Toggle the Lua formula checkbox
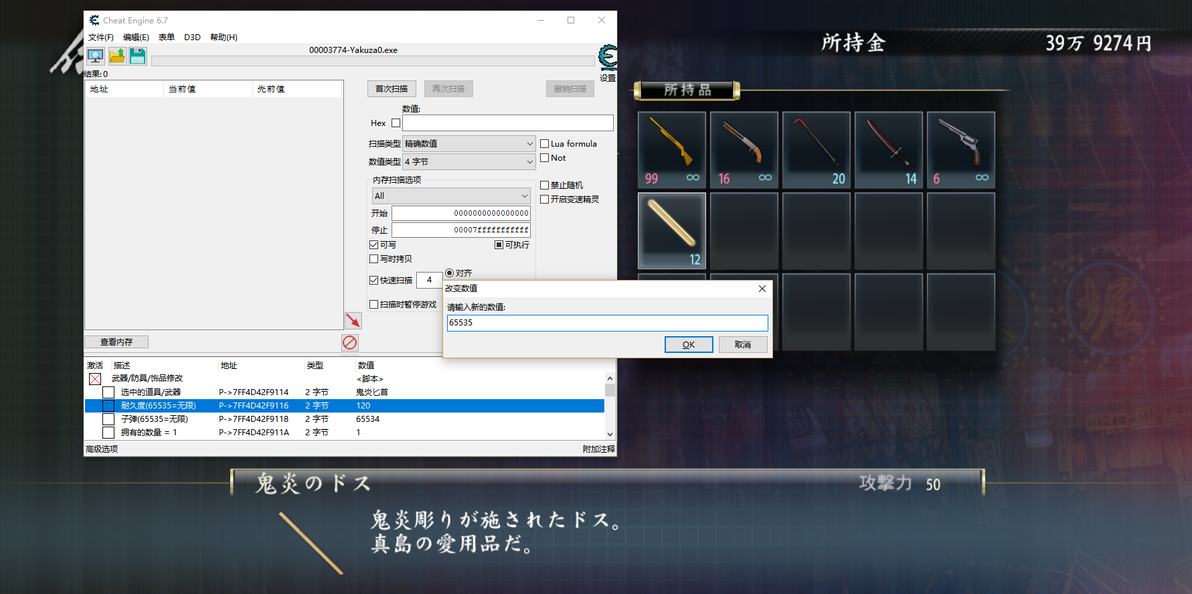 tap(544, 144)
